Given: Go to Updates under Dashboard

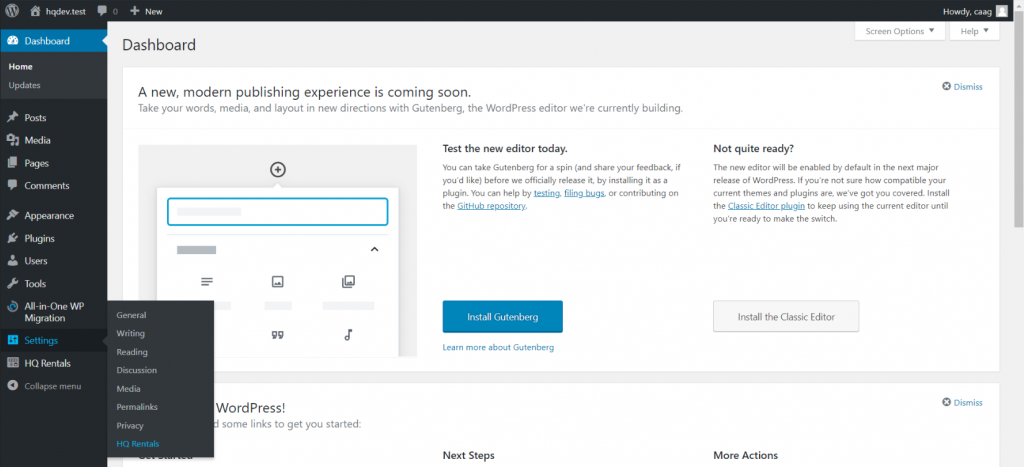Looking at the screenshot, I should point(25,85).
